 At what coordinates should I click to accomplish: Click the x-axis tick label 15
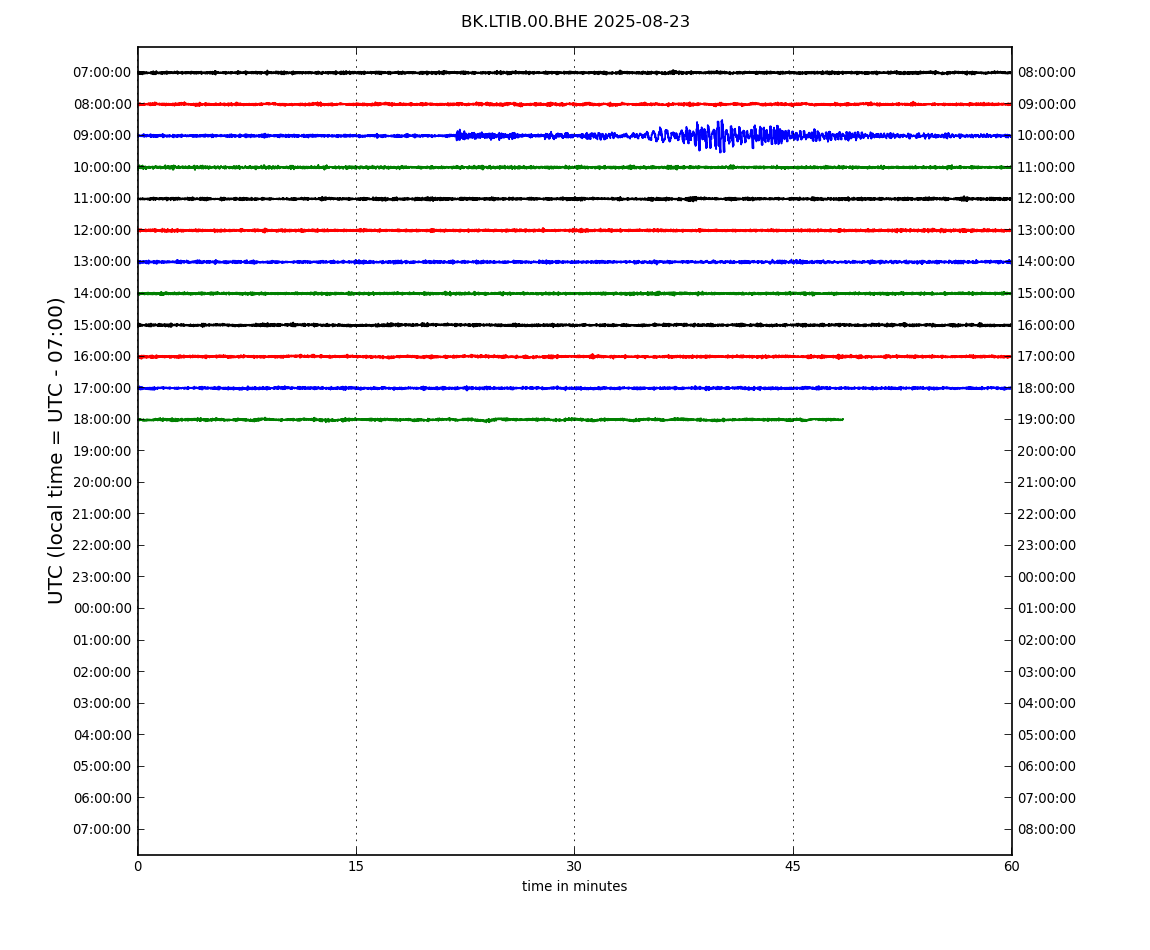tap(356, 866)
